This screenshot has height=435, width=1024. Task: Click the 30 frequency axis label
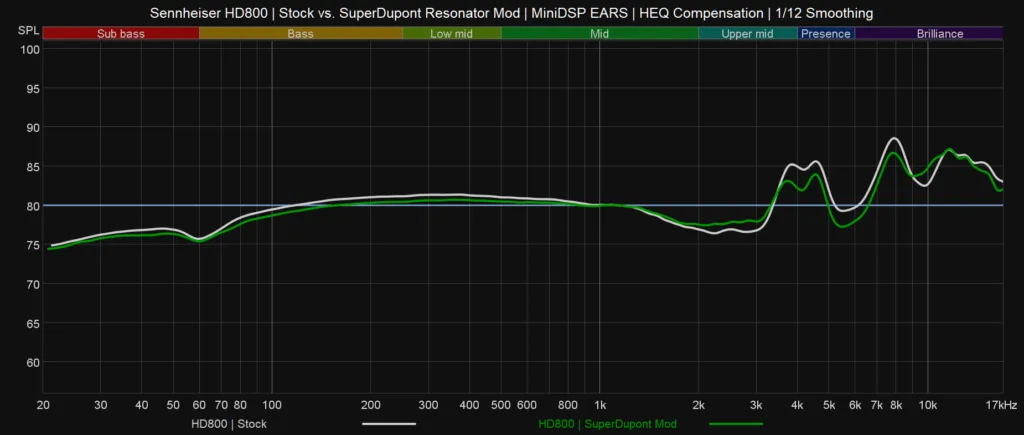[101, 406]
